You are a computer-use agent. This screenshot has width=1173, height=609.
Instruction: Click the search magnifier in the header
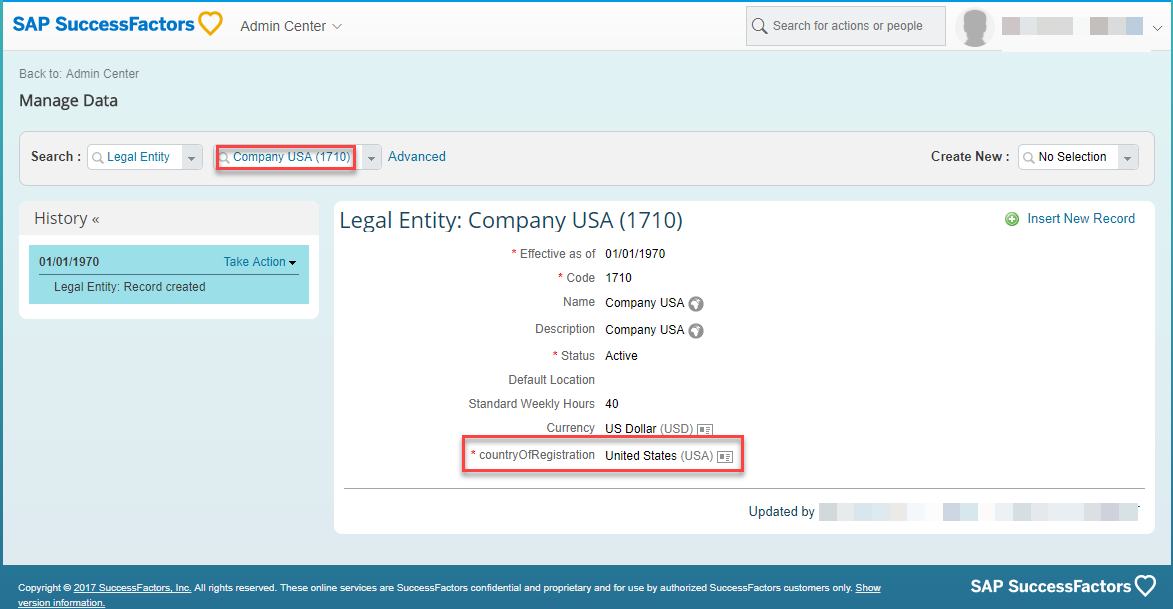[x=759, y=26]
